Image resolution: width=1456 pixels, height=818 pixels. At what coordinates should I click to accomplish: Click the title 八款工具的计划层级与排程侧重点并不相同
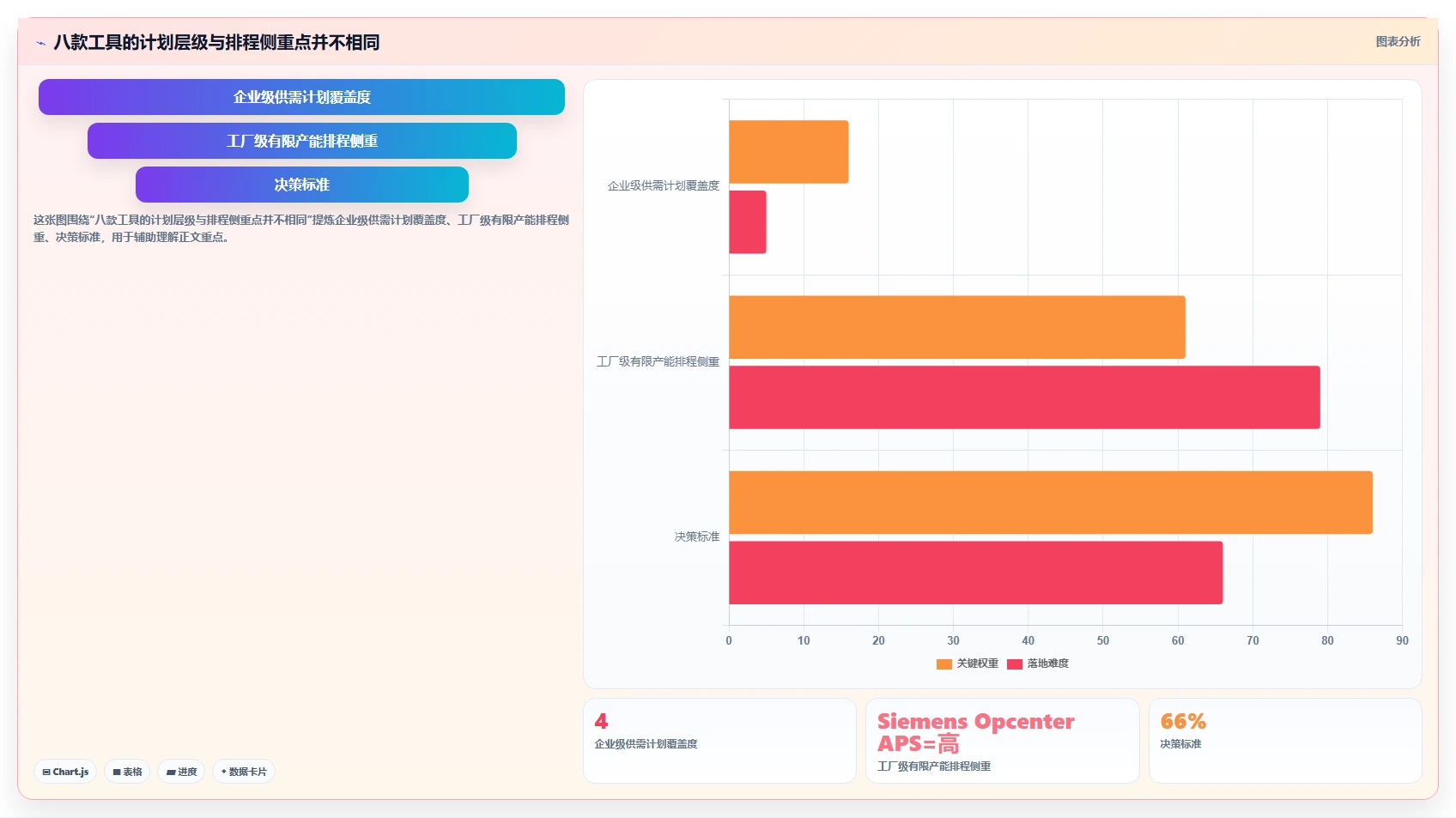[216, 42]
